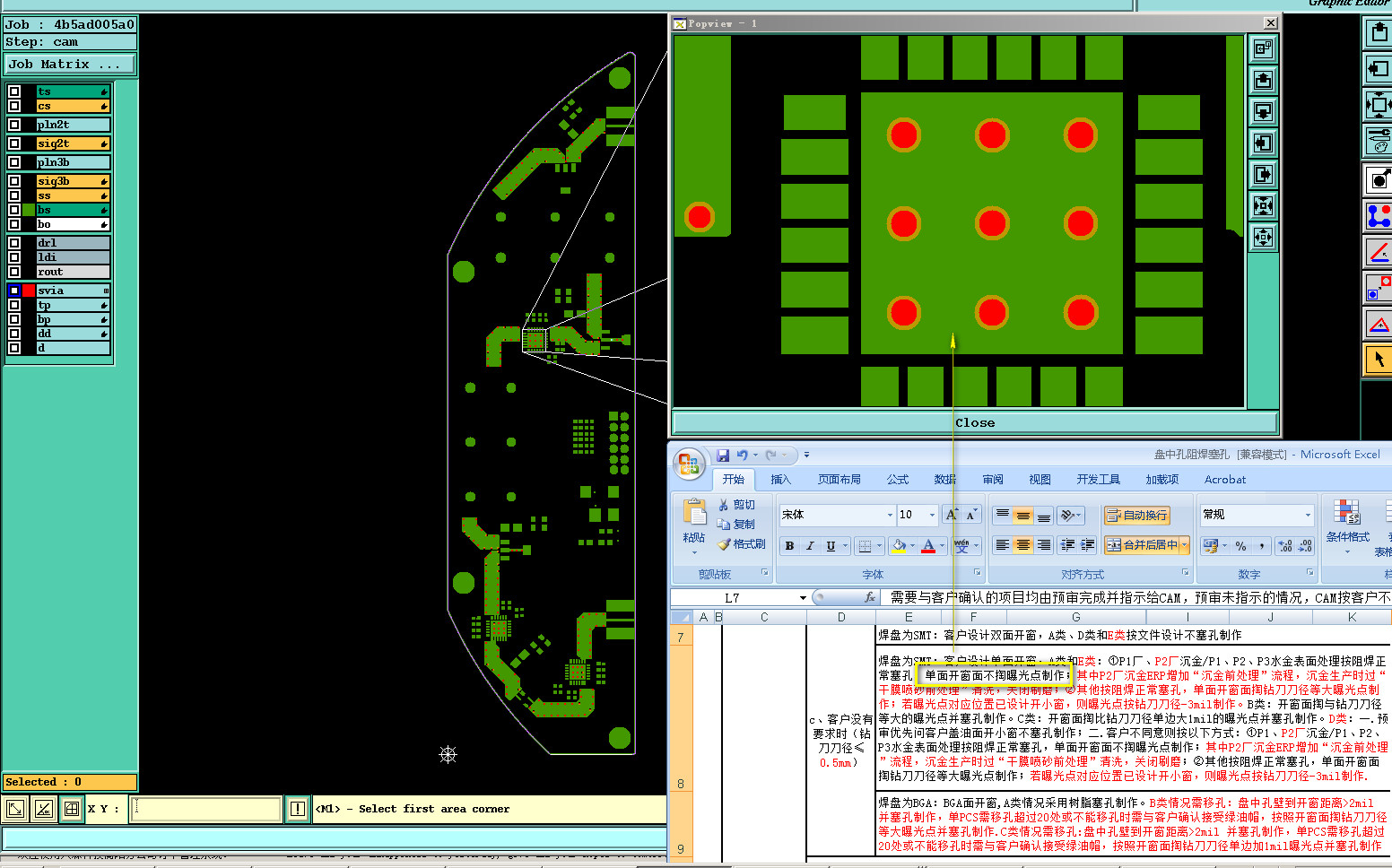Click pan right icon in Popview toolbar
Viewport: 1392px width, 868px height.
pyautogui.click(x=1263, y=175)
